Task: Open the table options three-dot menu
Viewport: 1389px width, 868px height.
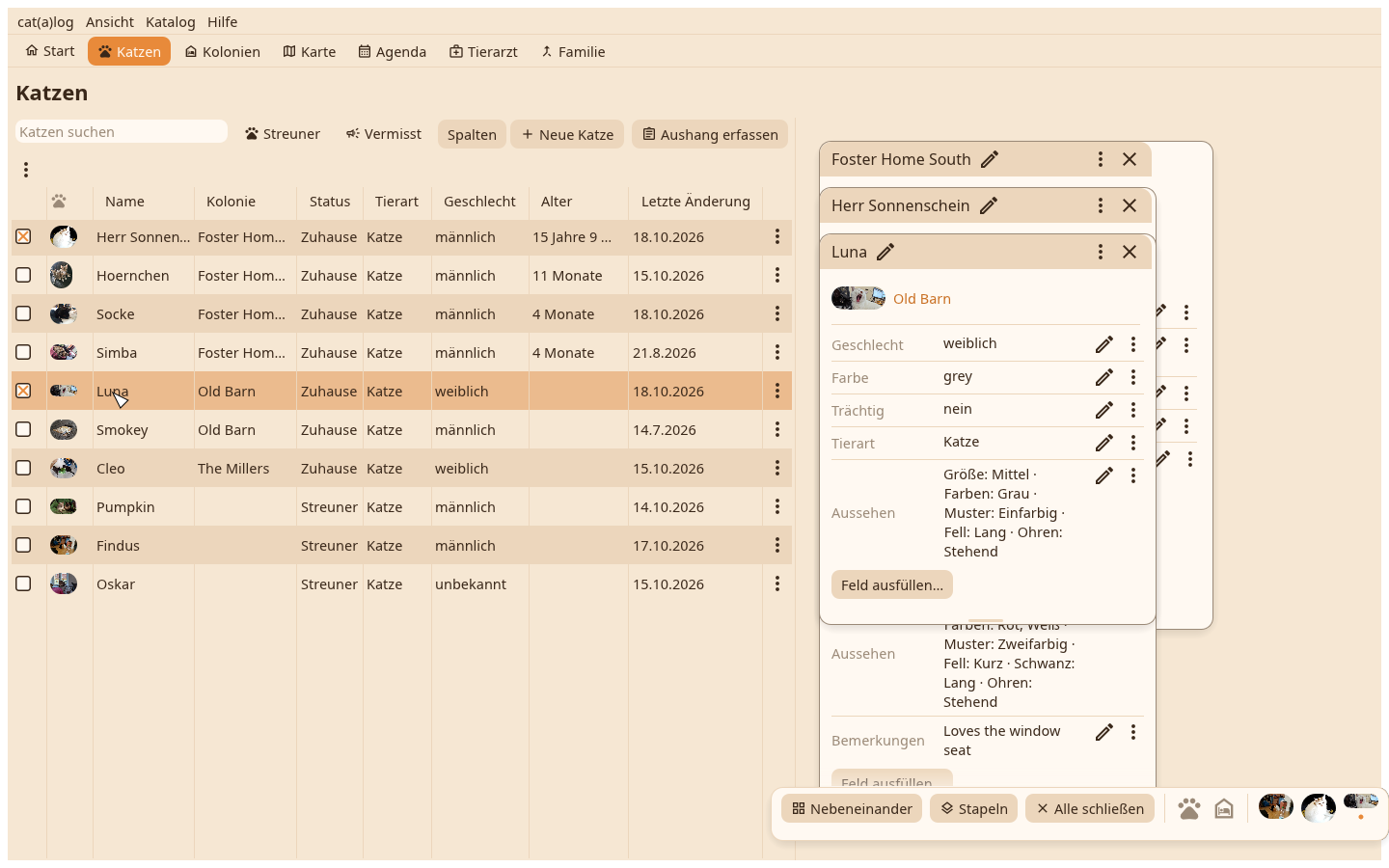Action: click(x=26, y=170)
